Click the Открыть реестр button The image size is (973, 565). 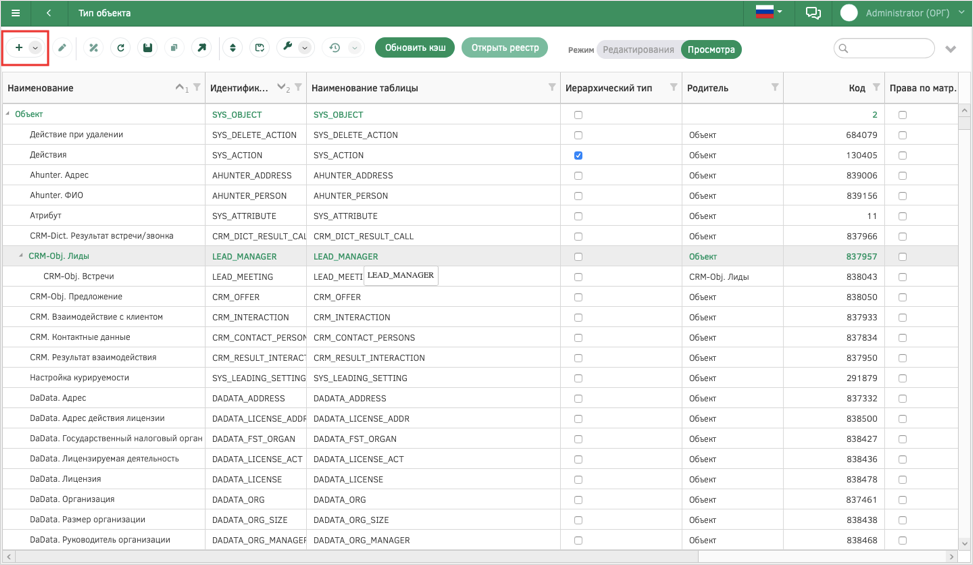point(505,48)
